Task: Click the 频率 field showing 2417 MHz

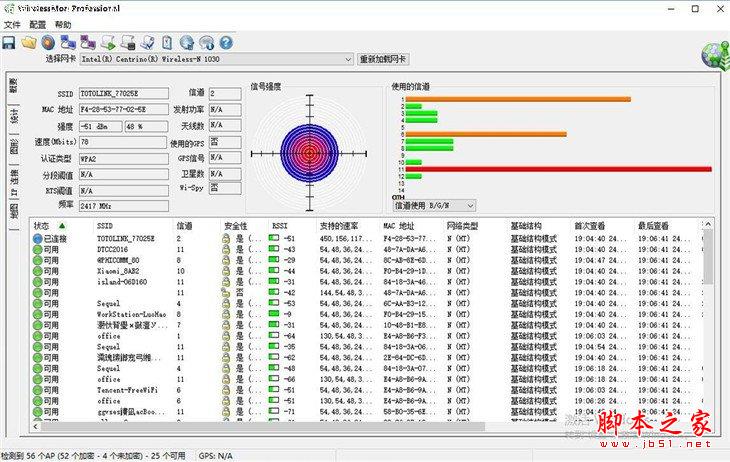Action: (x=124, y=205)
